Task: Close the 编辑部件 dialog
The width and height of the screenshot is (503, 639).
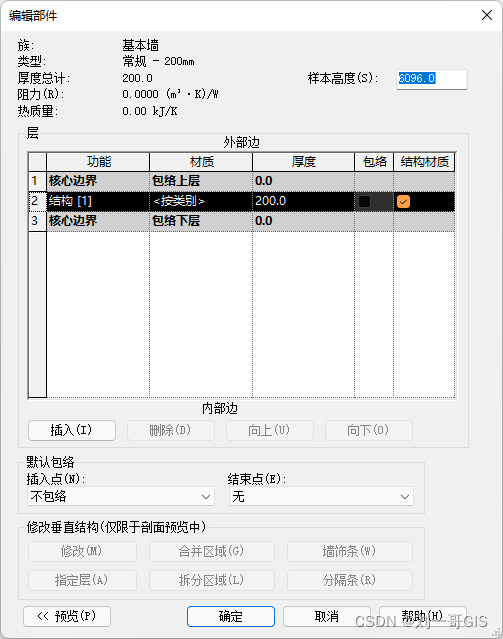Action: click(487, 15)
